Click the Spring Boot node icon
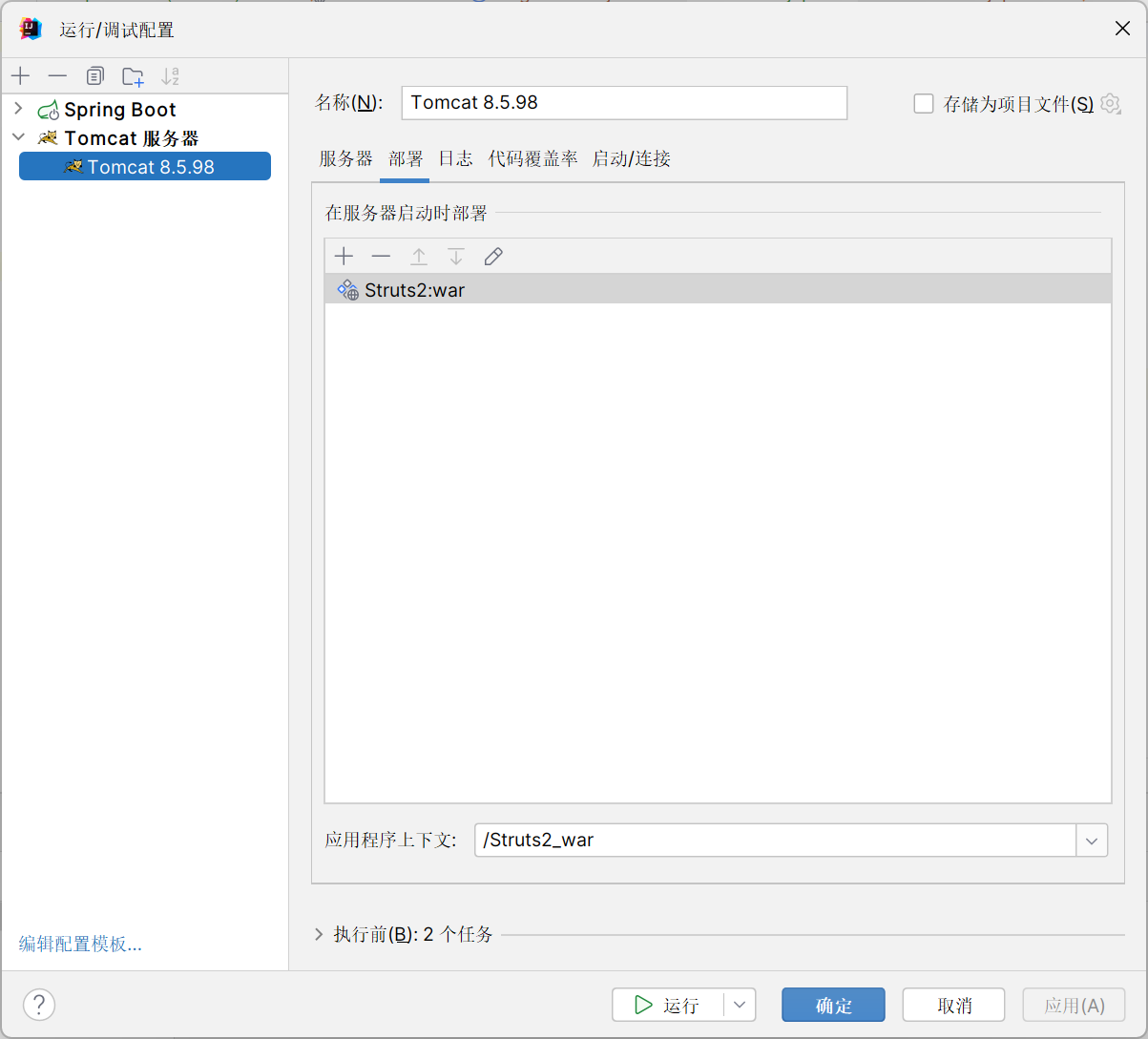This screenshot has height=1039, width=1148. 48,111
